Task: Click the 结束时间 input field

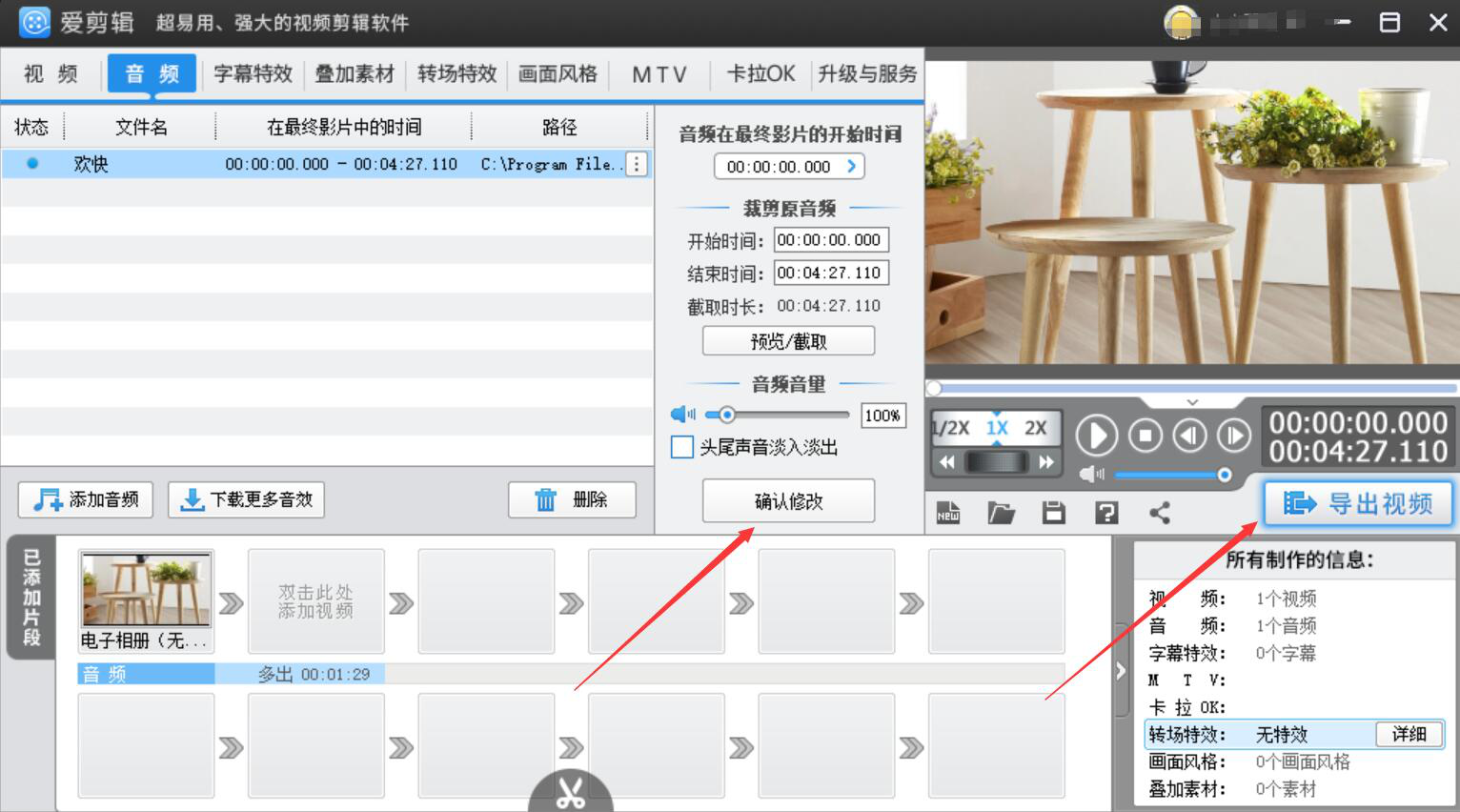Action: 831,273
